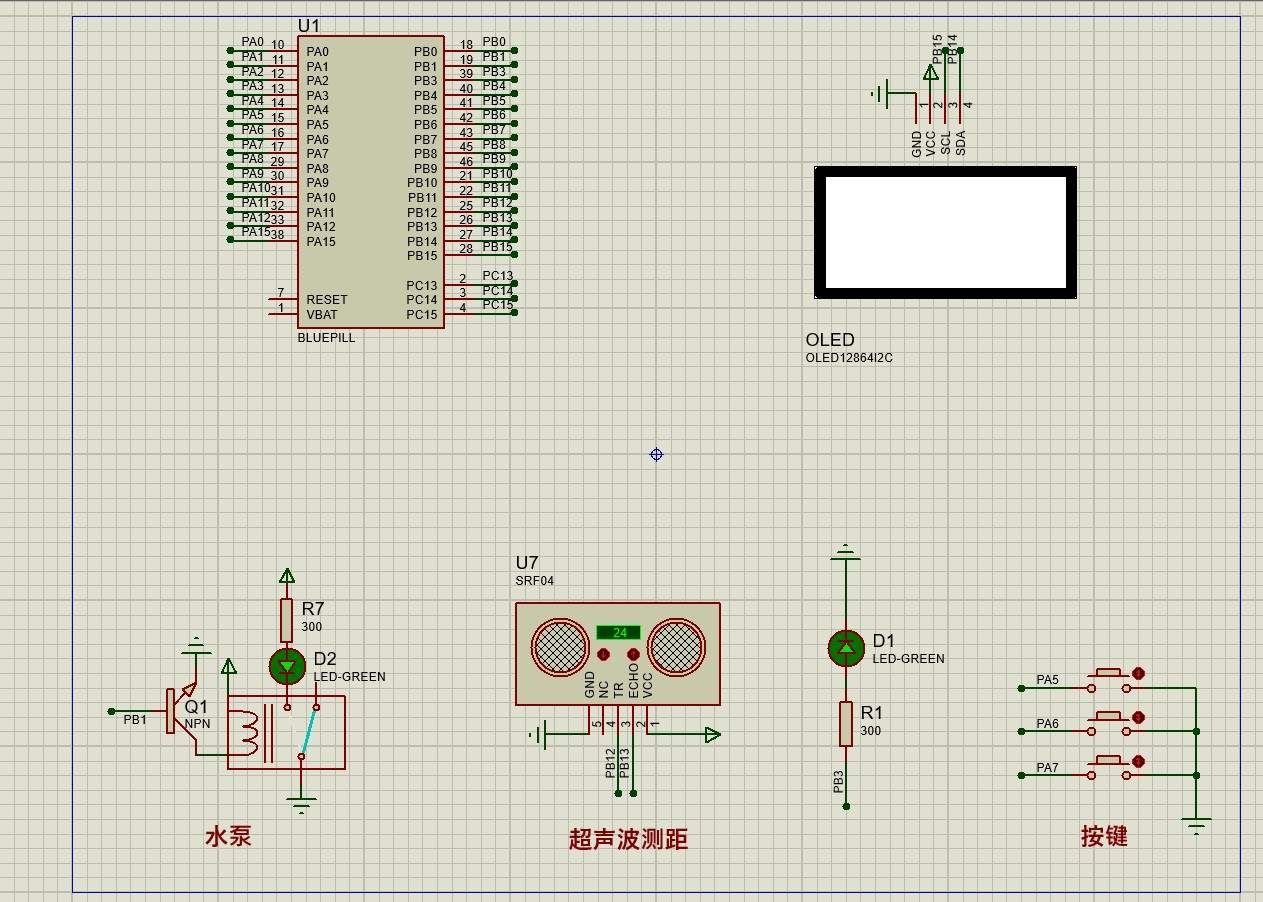
Task: Click the 水泵 section label
Action: coord(228,836)
